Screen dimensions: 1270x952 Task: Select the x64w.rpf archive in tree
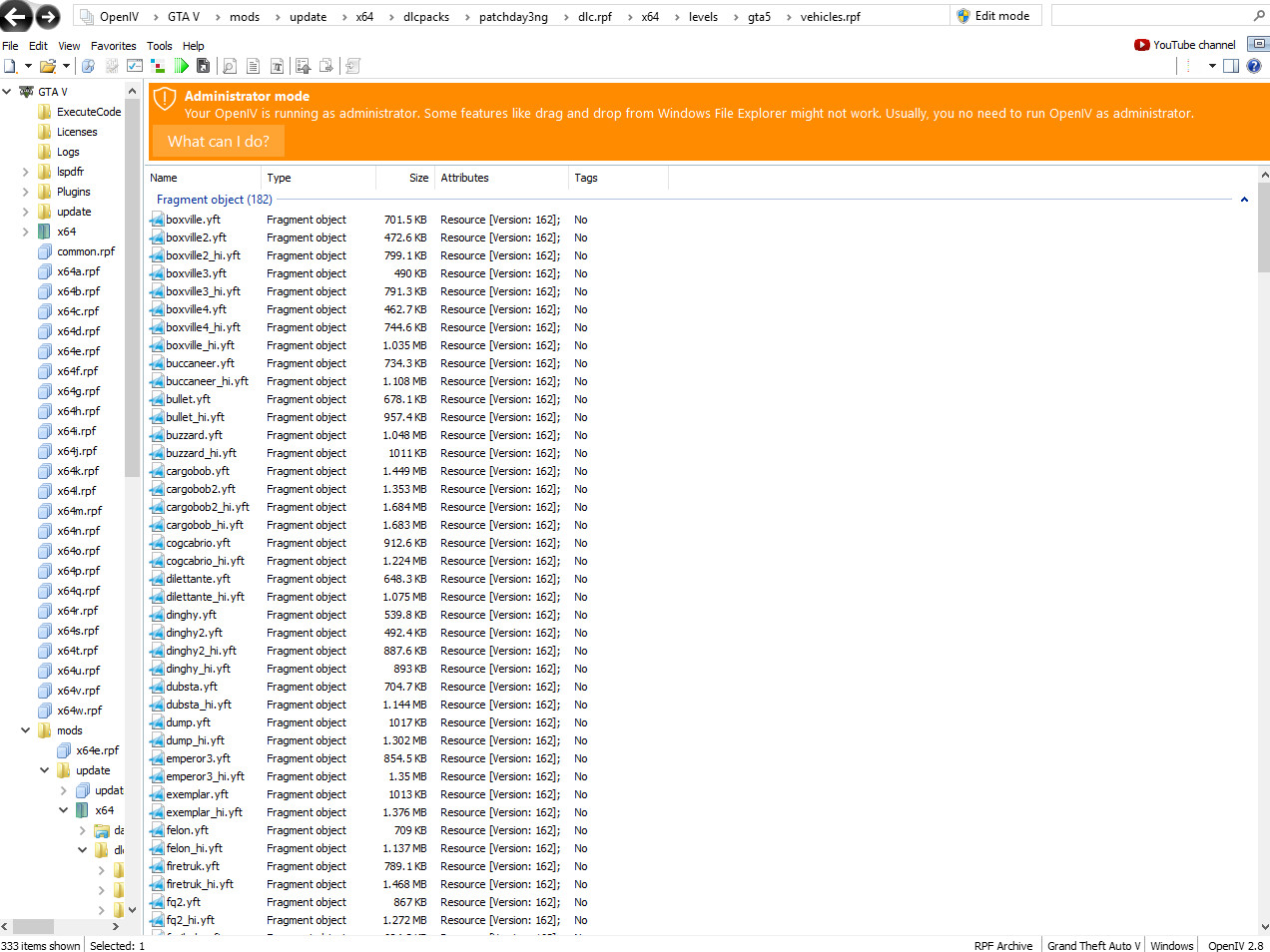coord(79,711)
